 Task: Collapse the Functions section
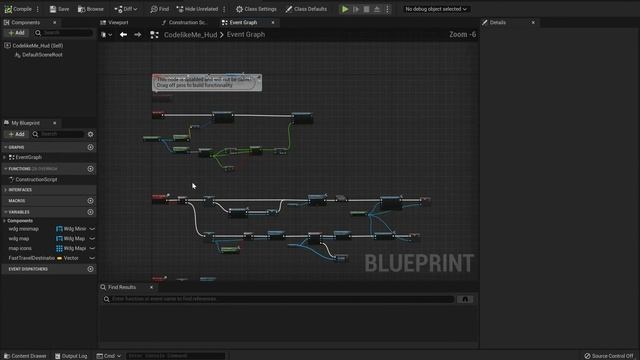pyautogui.click(x=6, y=169)
